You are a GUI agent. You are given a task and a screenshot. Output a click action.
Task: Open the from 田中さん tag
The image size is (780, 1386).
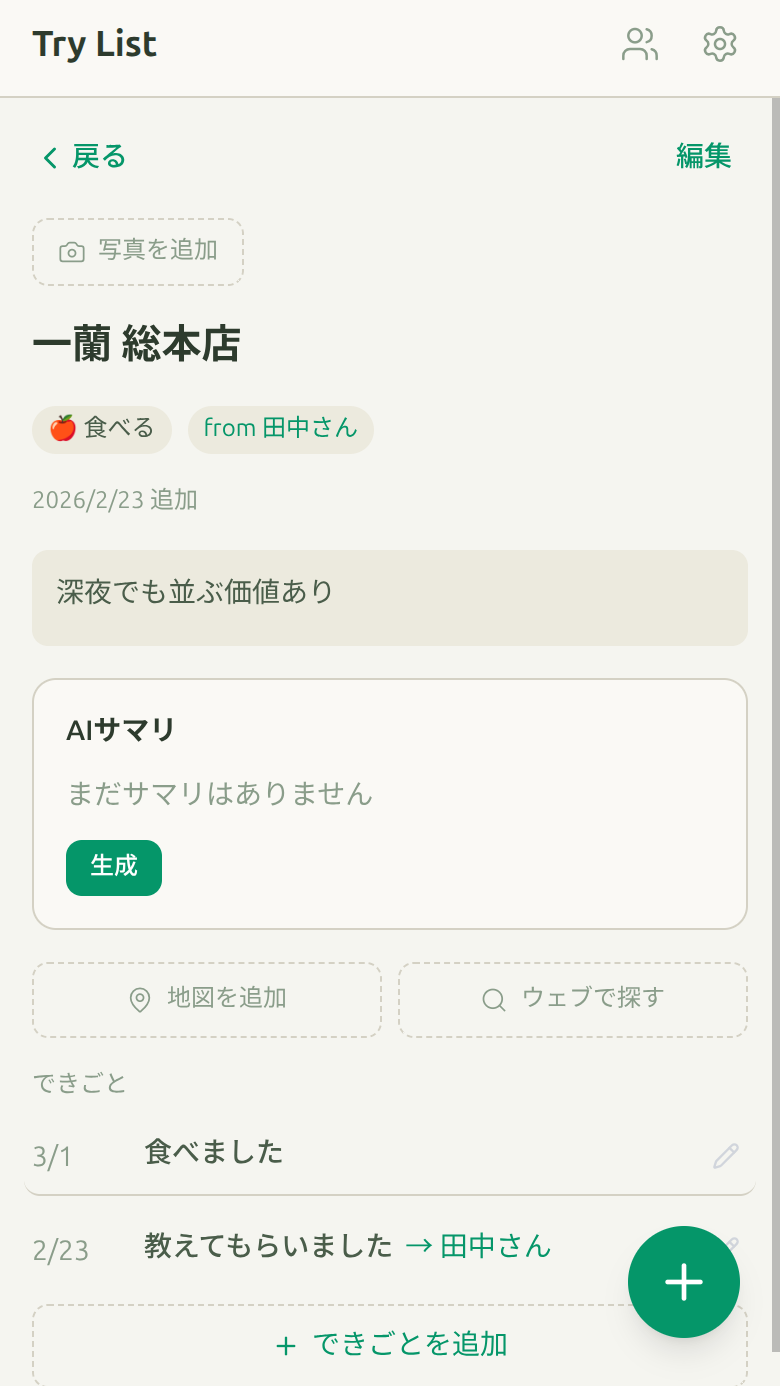[x=281, y=429]
